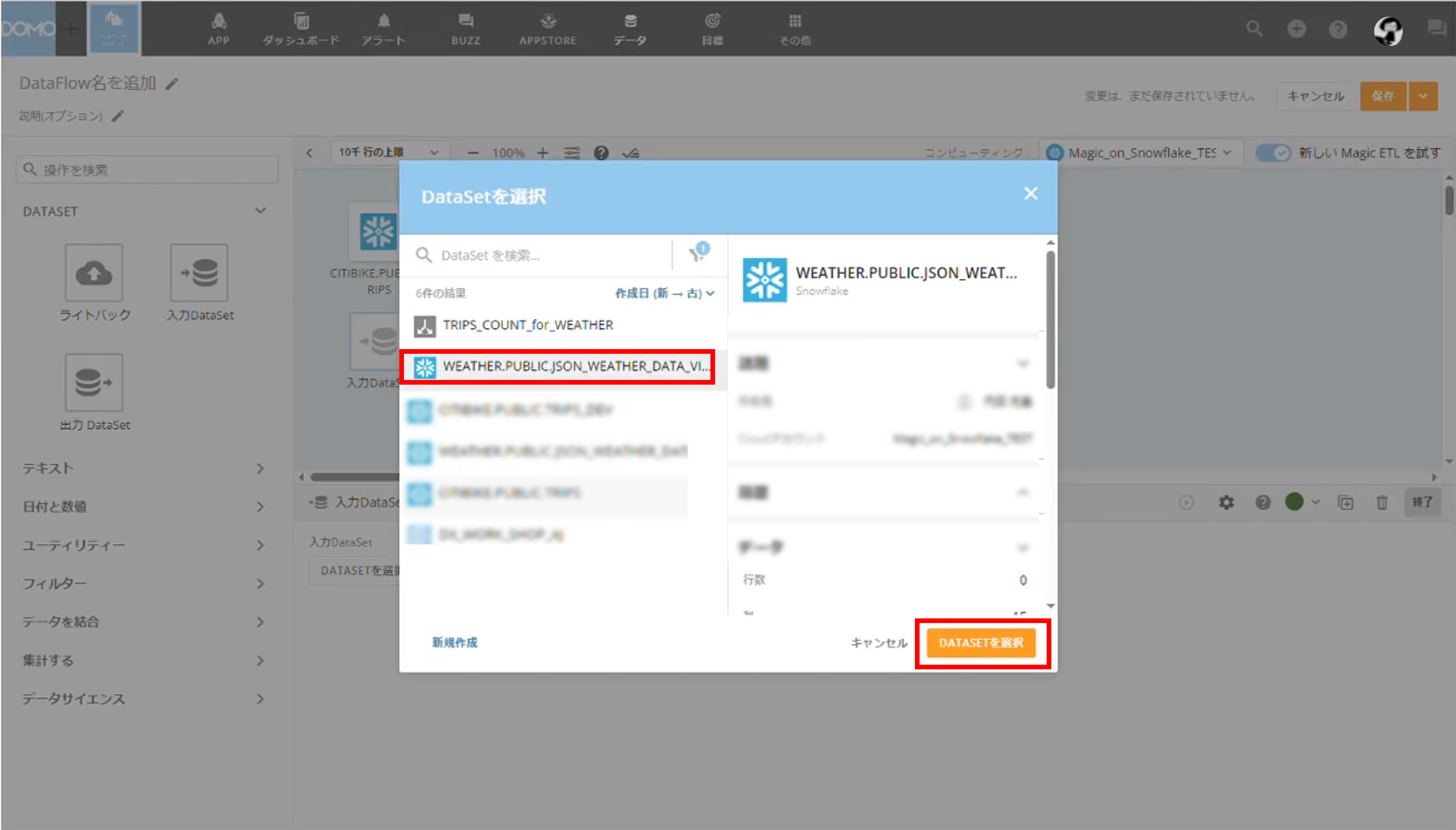Click the DATASETを選択 button

981,643
